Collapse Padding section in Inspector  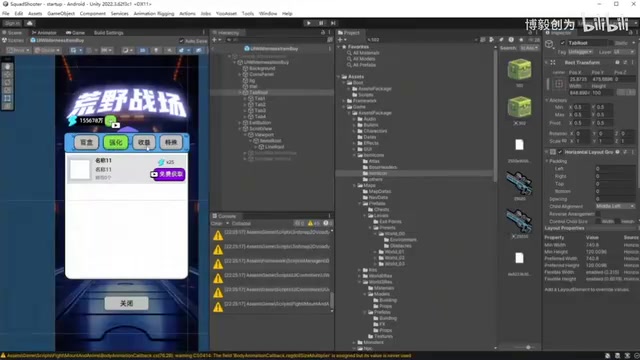[547, 161]
